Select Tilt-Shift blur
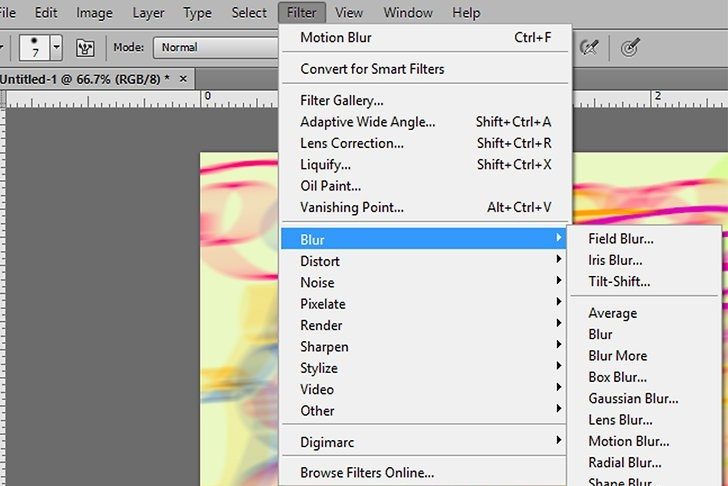728x486 pixels. pyautogui.click(x=619, y=282)
